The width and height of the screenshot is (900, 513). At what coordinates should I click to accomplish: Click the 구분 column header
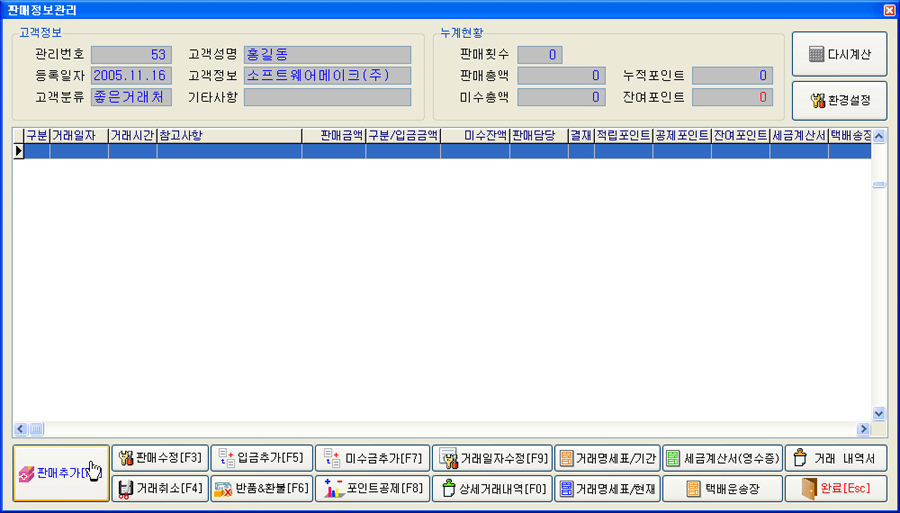(x=37, y=135)
